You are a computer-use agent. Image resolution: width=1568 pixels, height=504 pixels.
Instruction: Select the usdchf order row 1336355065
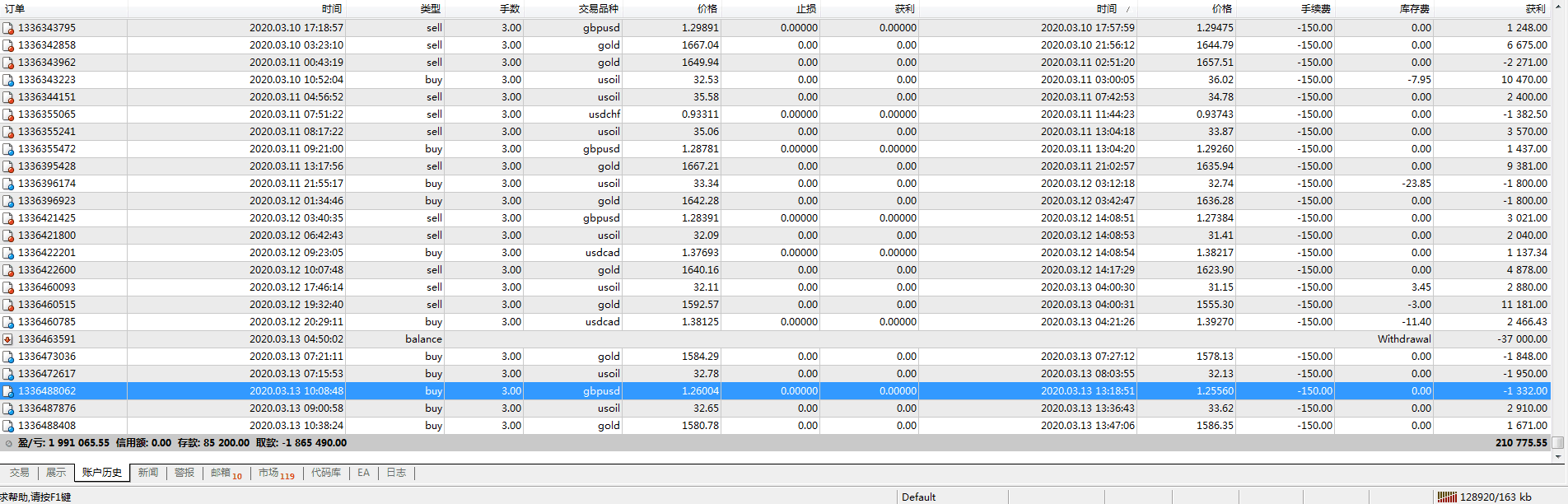click(x=776, y=114)
